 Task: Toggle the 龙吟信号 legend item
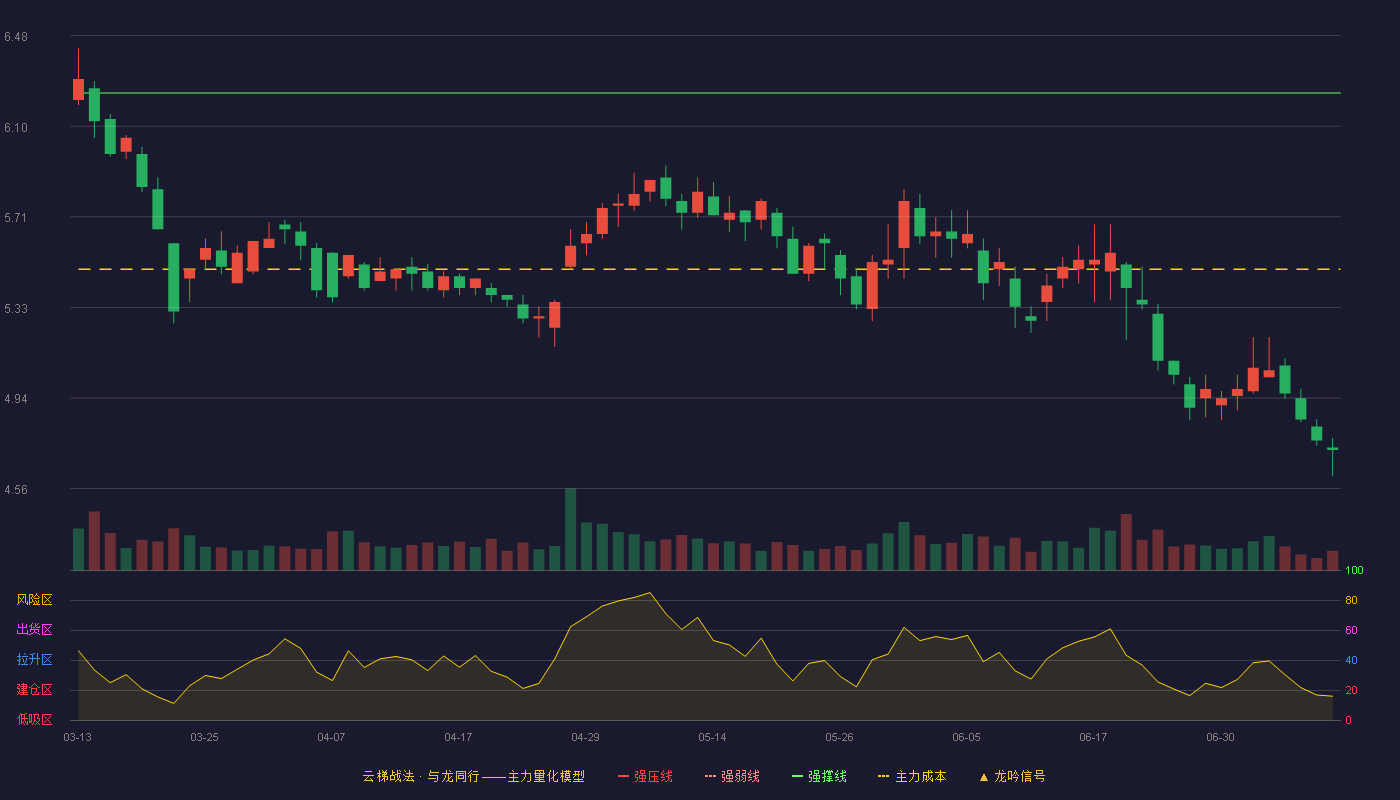pos(1012,776)
